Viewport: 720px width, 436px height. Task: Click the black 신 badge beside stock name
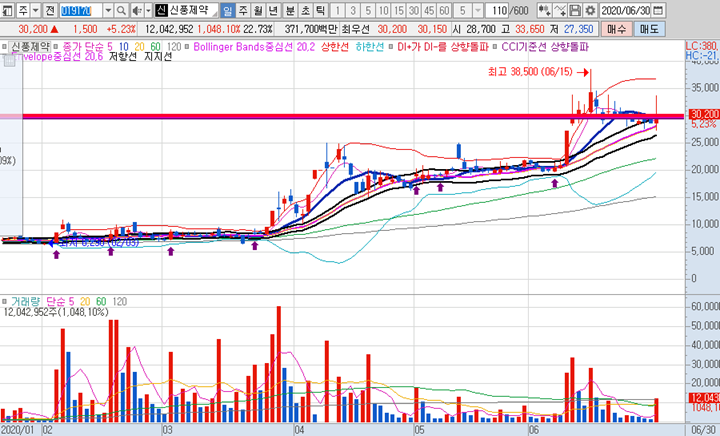pos(161,10)
